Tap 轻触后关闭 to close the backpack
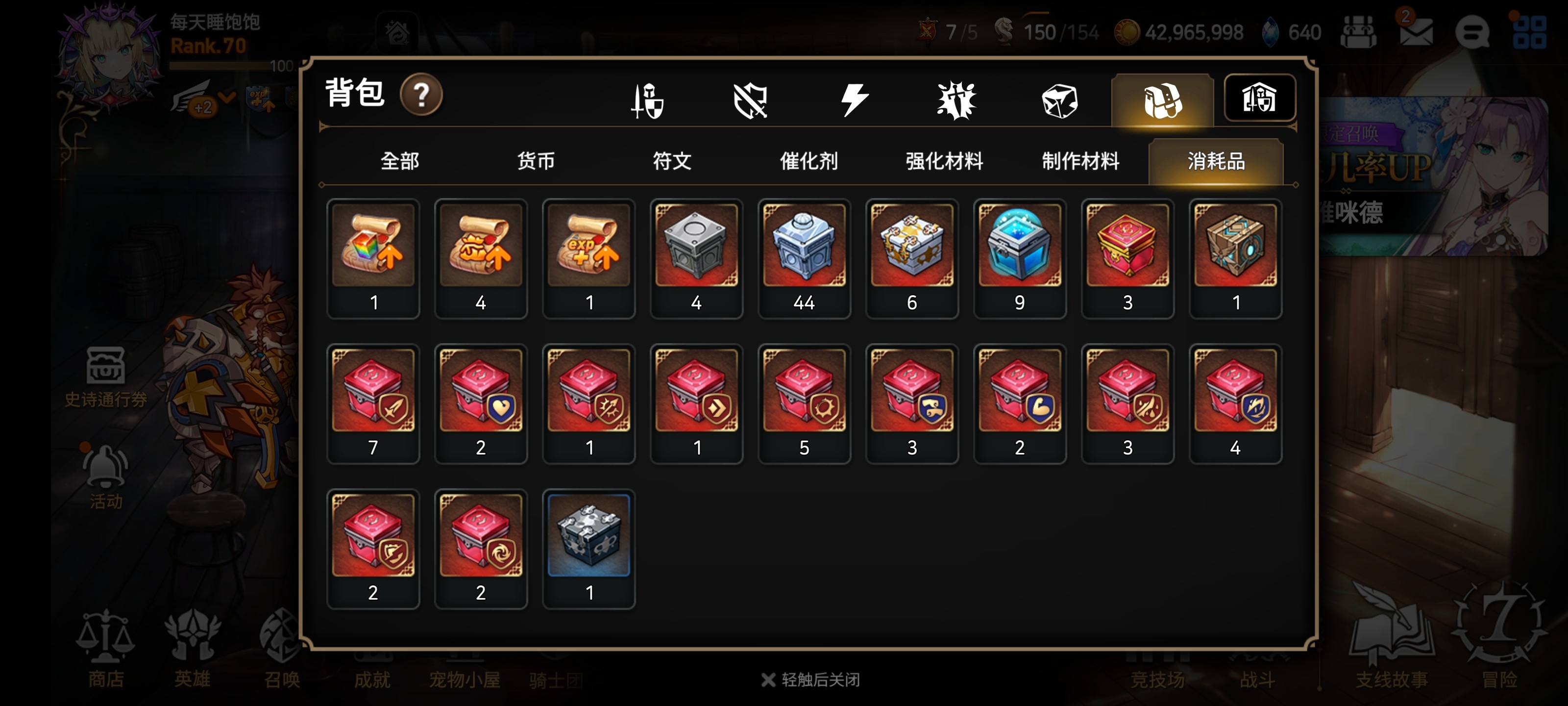Image resolution: width=1568 pixels, height=706 pixels. [810, 680]
